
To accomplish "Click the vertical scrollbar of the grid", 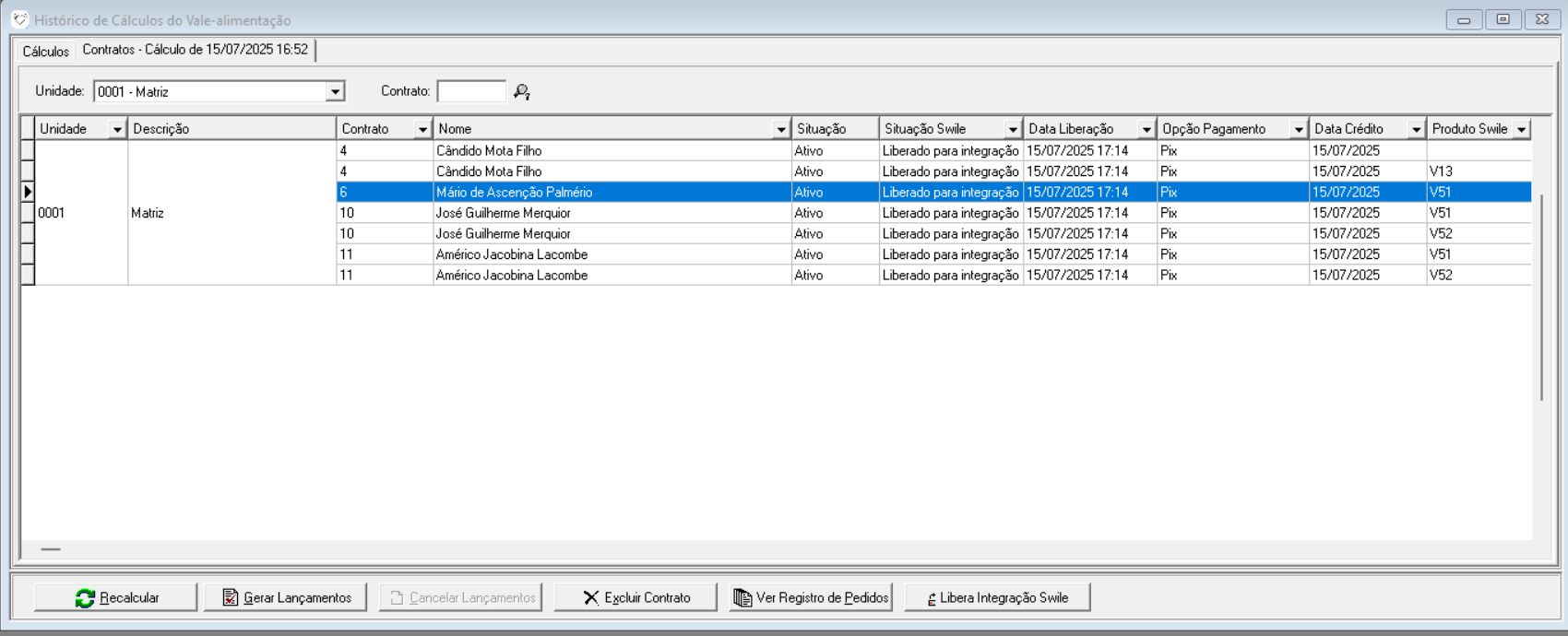I will pyautogui.click(x=1541, y=295).
